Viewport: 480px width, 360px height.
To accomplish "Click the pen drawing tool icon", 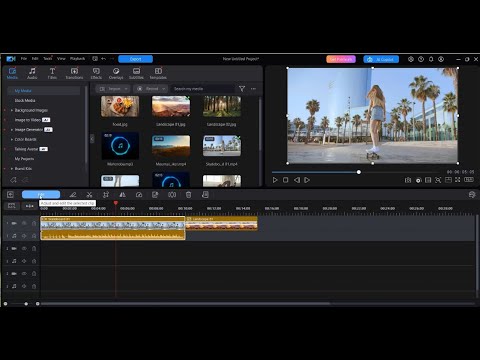I will point(73,195).
